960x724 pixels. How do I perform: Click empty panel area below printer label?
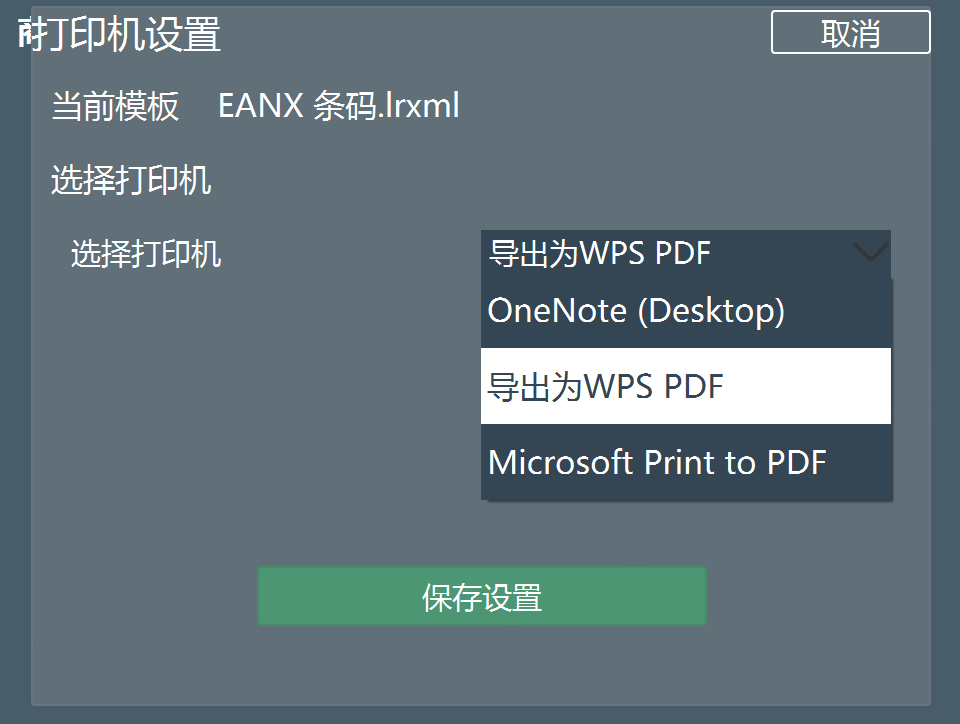(245, 398)
